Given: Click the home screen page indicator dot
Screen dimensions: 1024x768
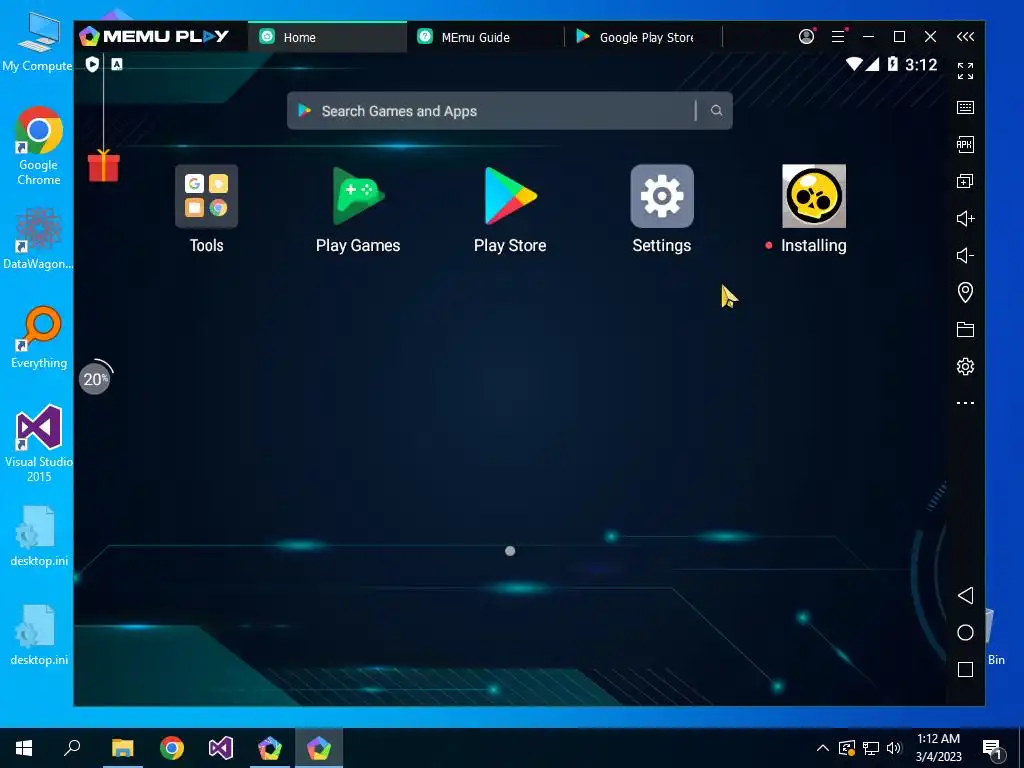Looking at the screenshot, I should click(510, 551).
